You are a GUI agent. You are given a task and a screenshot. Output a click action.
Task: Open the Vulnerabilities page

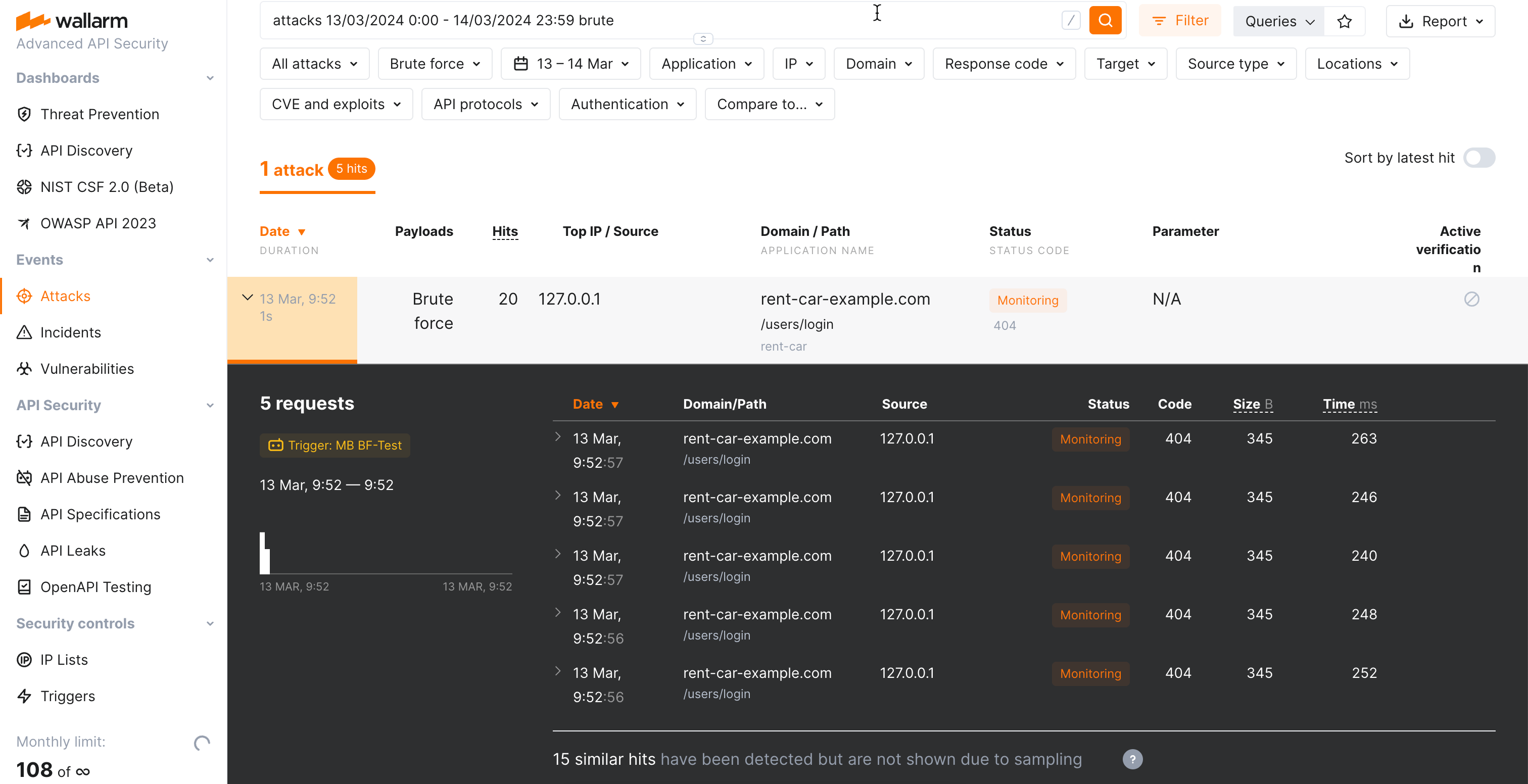[x=86, y=368]
